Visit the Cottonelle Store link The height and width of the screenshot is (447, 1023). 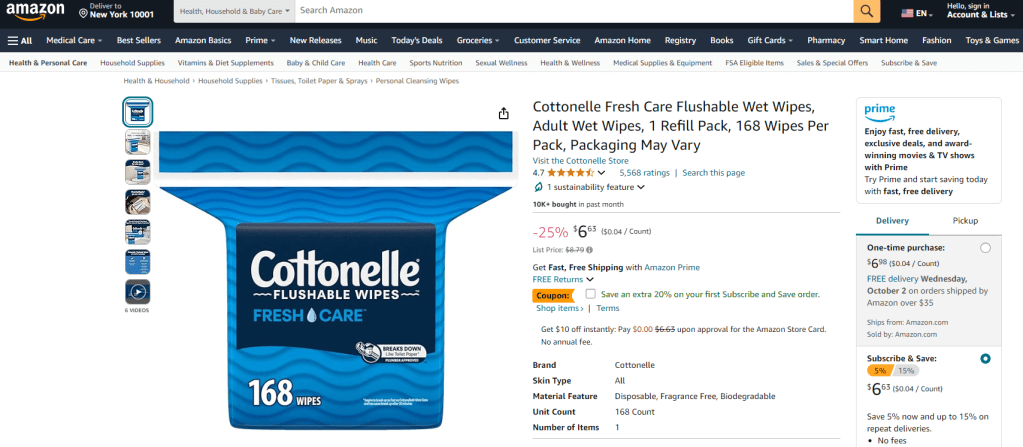(580, 160)
